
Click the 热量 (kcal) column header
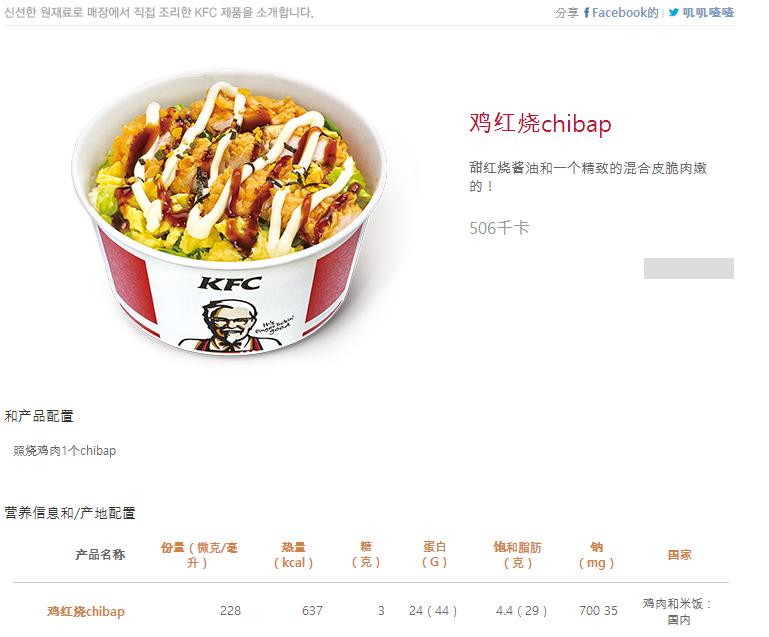click(x=293, y=555)
